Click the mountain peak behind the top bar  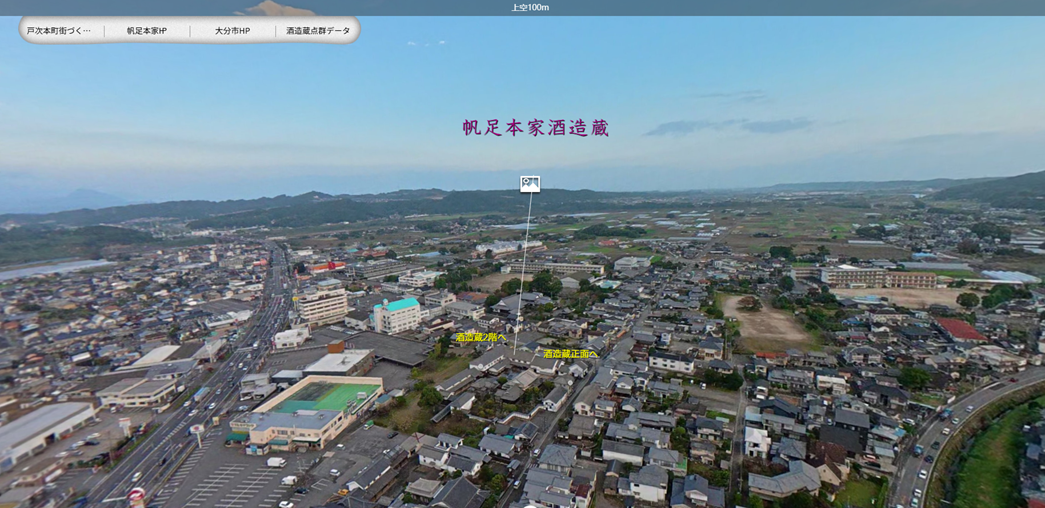[x=277, y=8]
